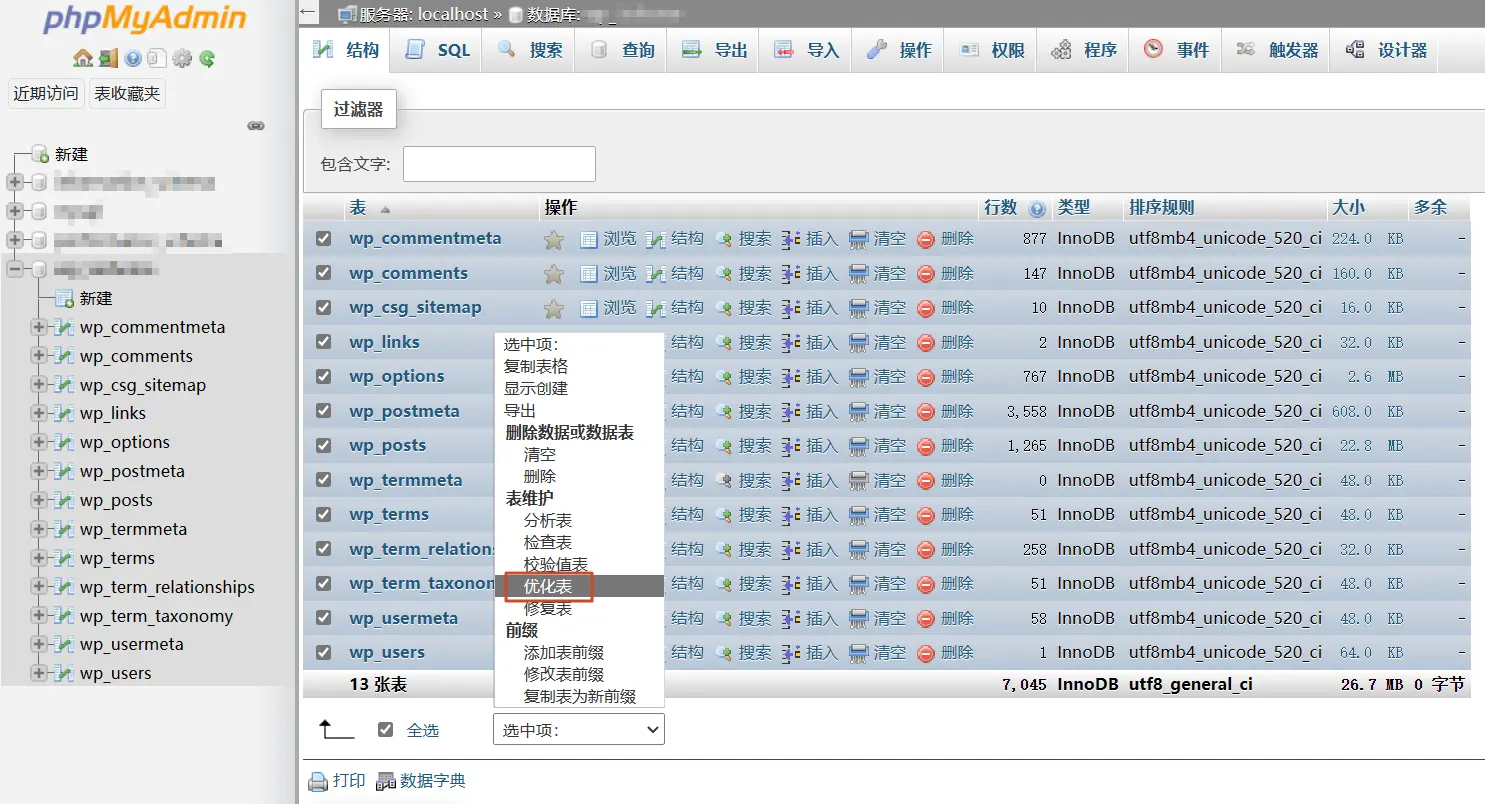Choose 分析表 from the dropdown list

[x=579, y=520]
